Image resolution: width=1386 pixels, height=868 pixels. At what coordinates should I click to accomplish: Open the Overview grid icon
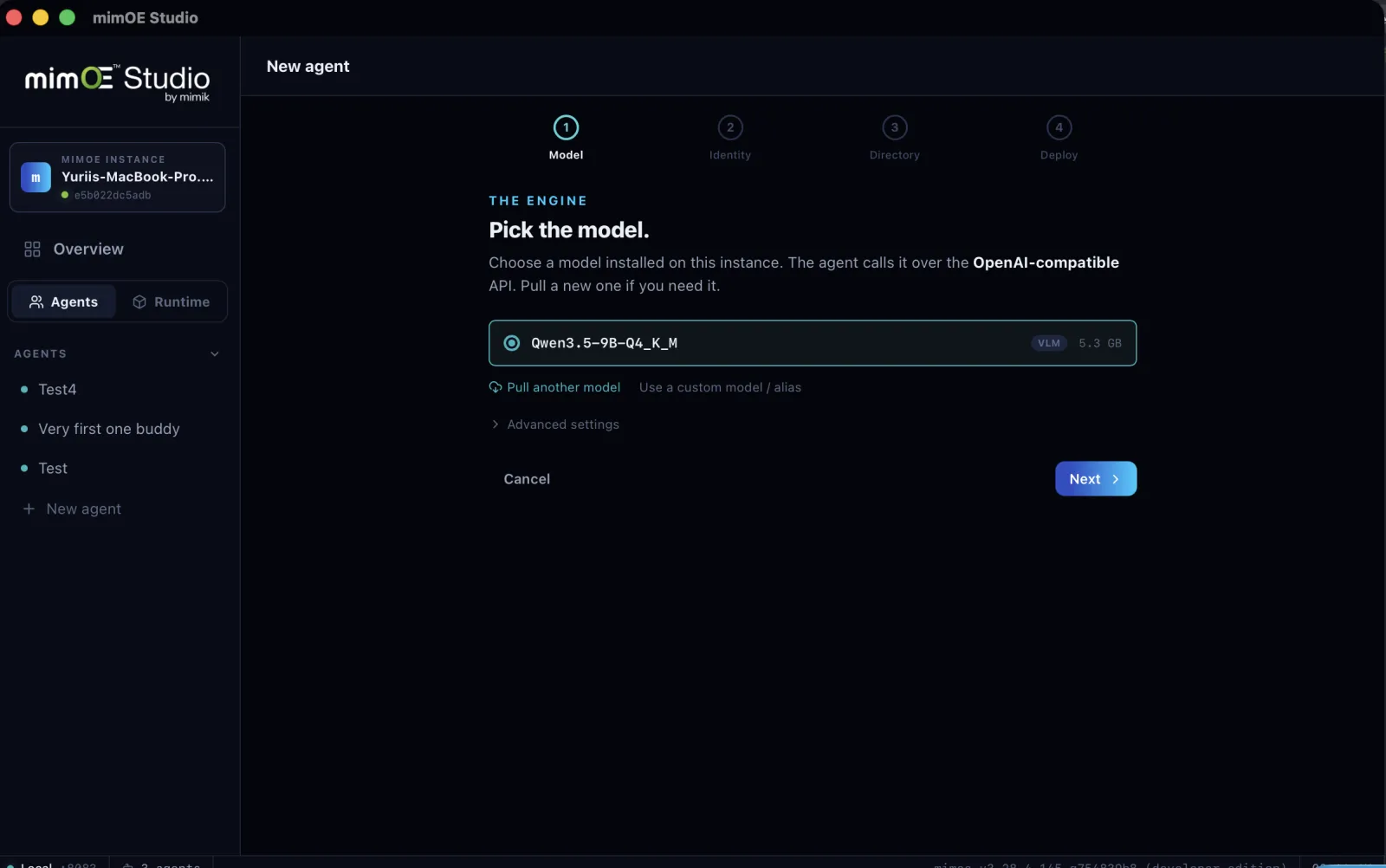32,249
